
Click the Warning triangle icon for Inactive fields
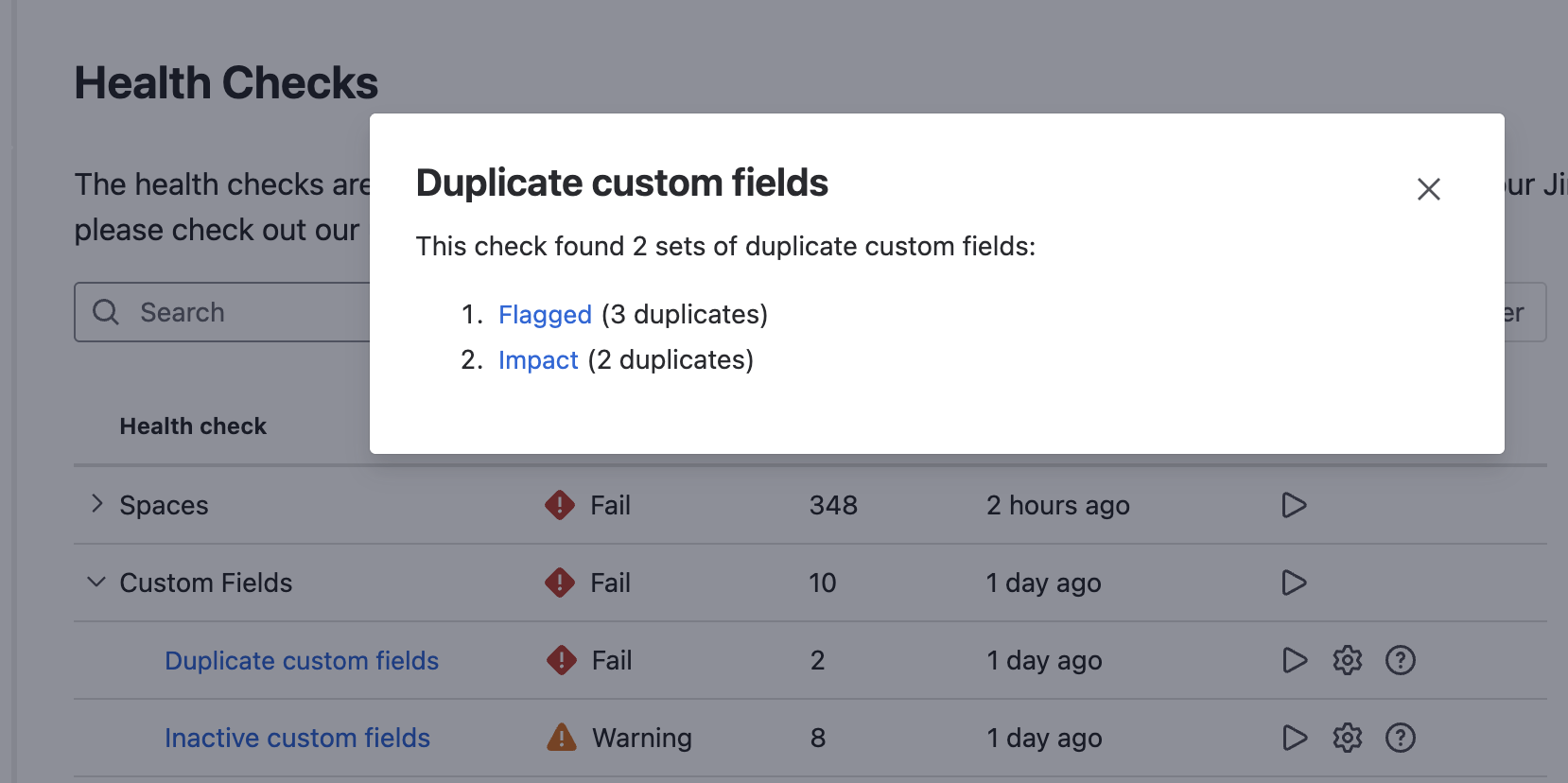click(562, 737)
